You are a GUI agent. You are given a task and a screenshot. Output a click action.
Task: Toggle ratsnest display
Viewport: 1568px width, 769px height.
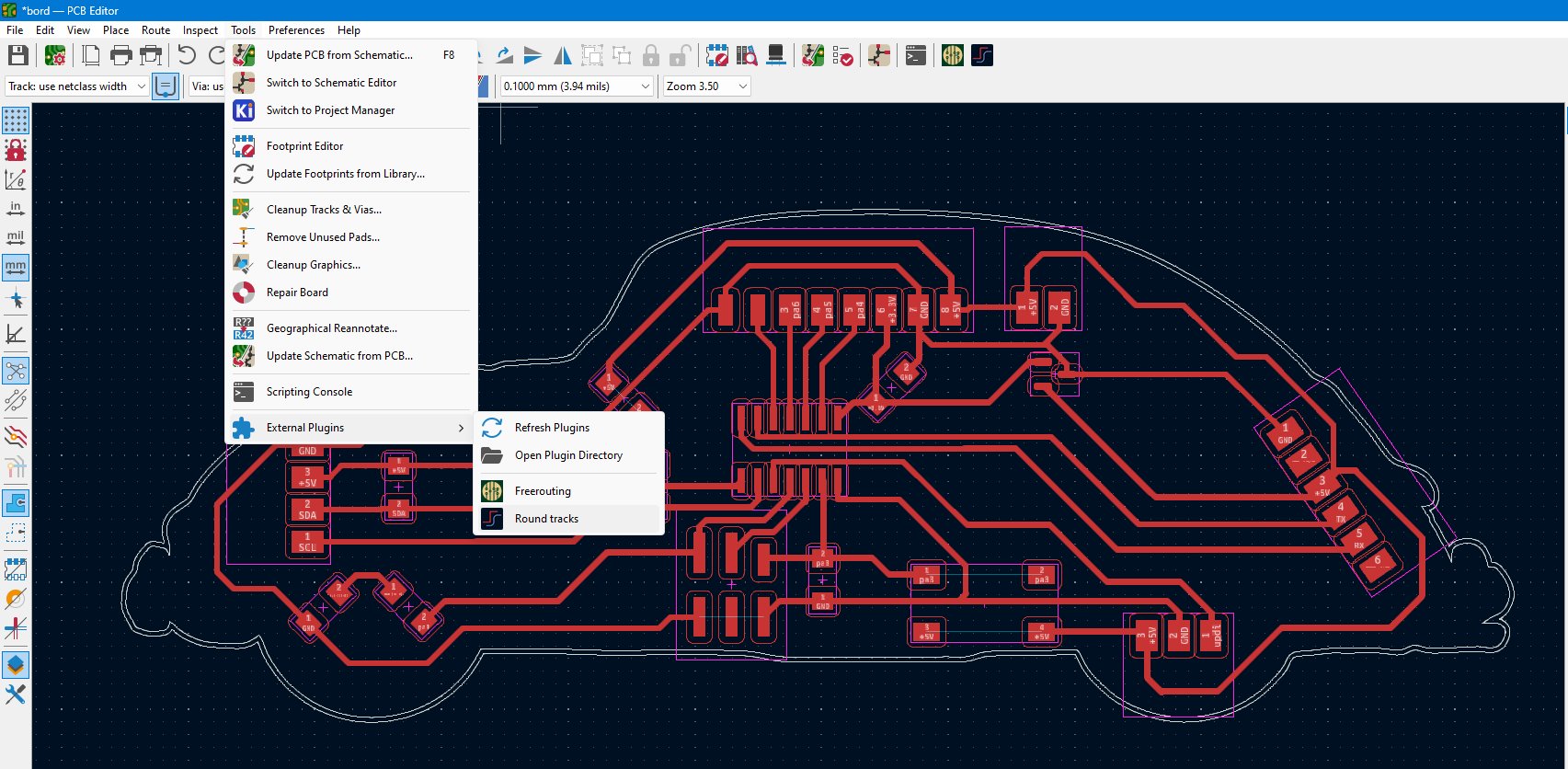click(16, 371)
